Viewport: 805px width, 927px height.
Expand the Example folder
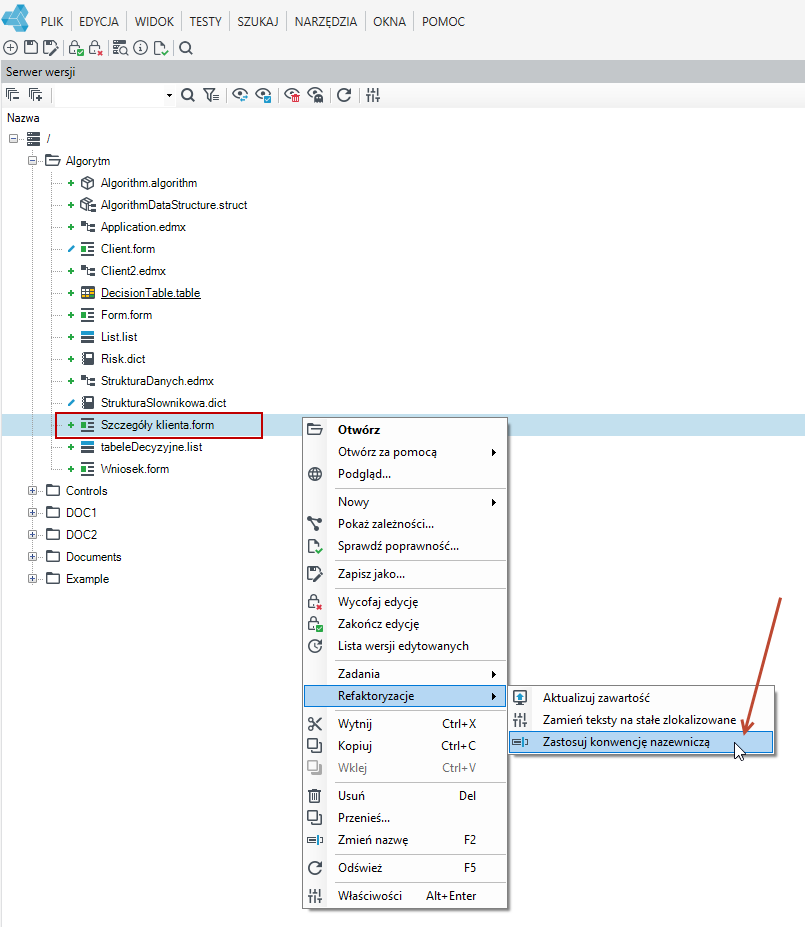pyautogui.click(x=33, y=579)
